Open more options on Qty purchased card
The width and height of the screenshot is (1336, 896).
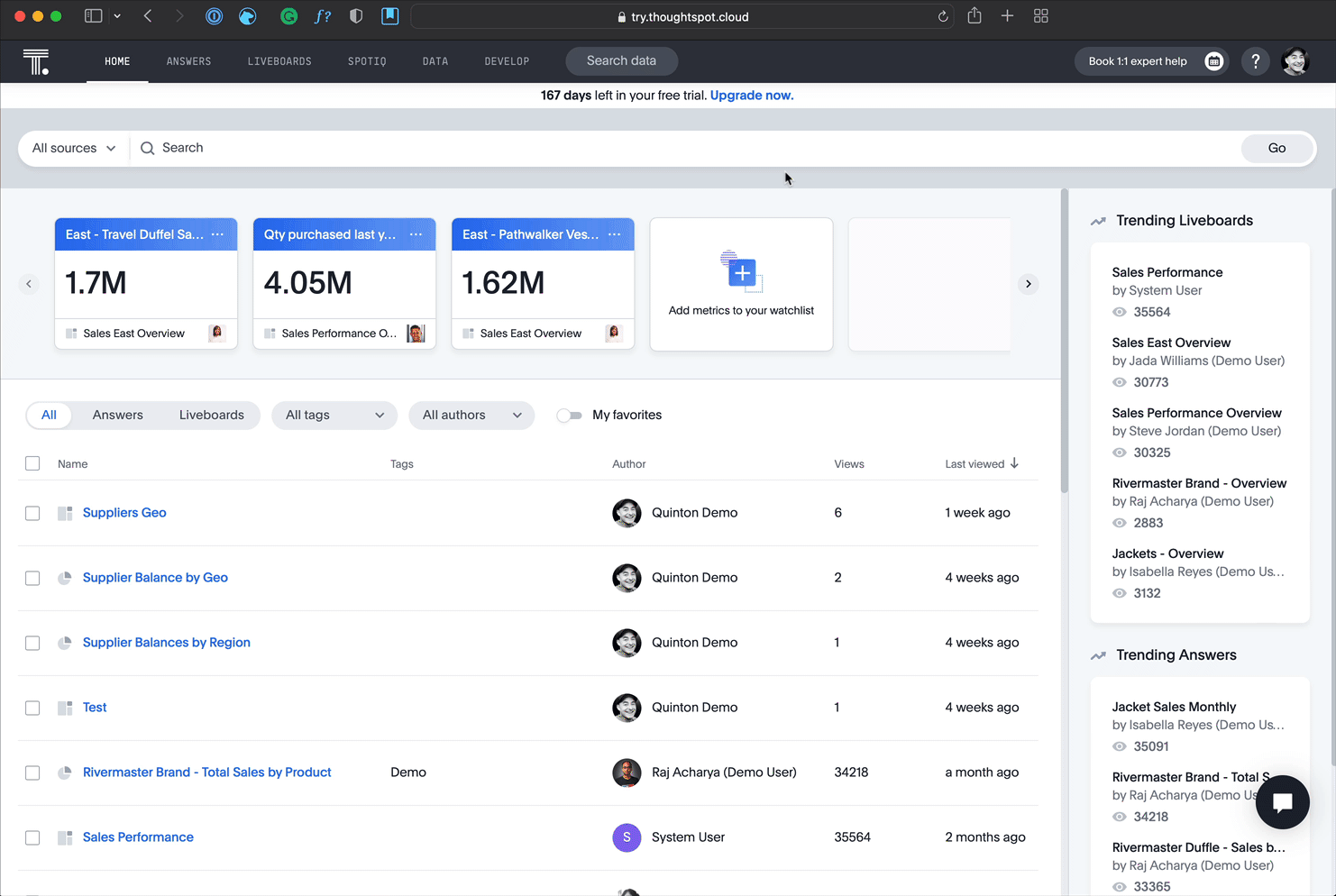pos(416,234)
